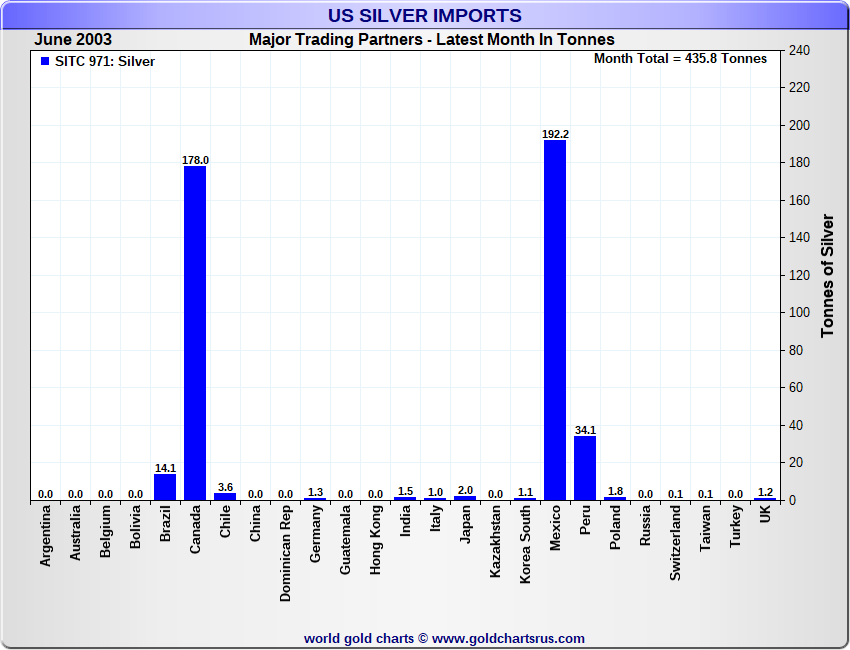Screen dimensions: 850x650
Task: Click the Brazil bar labeled 14.1
Action: click(x=165, y=486)
